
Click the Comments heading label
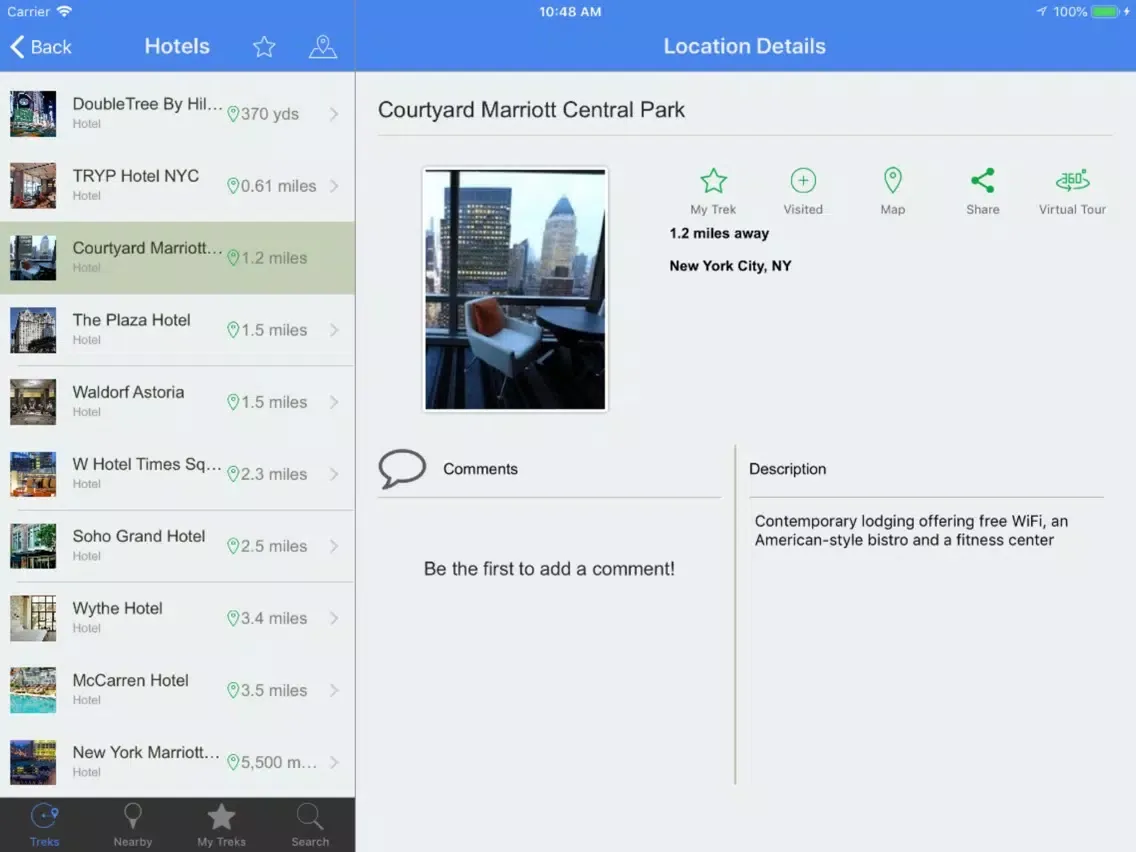[480, 469]
